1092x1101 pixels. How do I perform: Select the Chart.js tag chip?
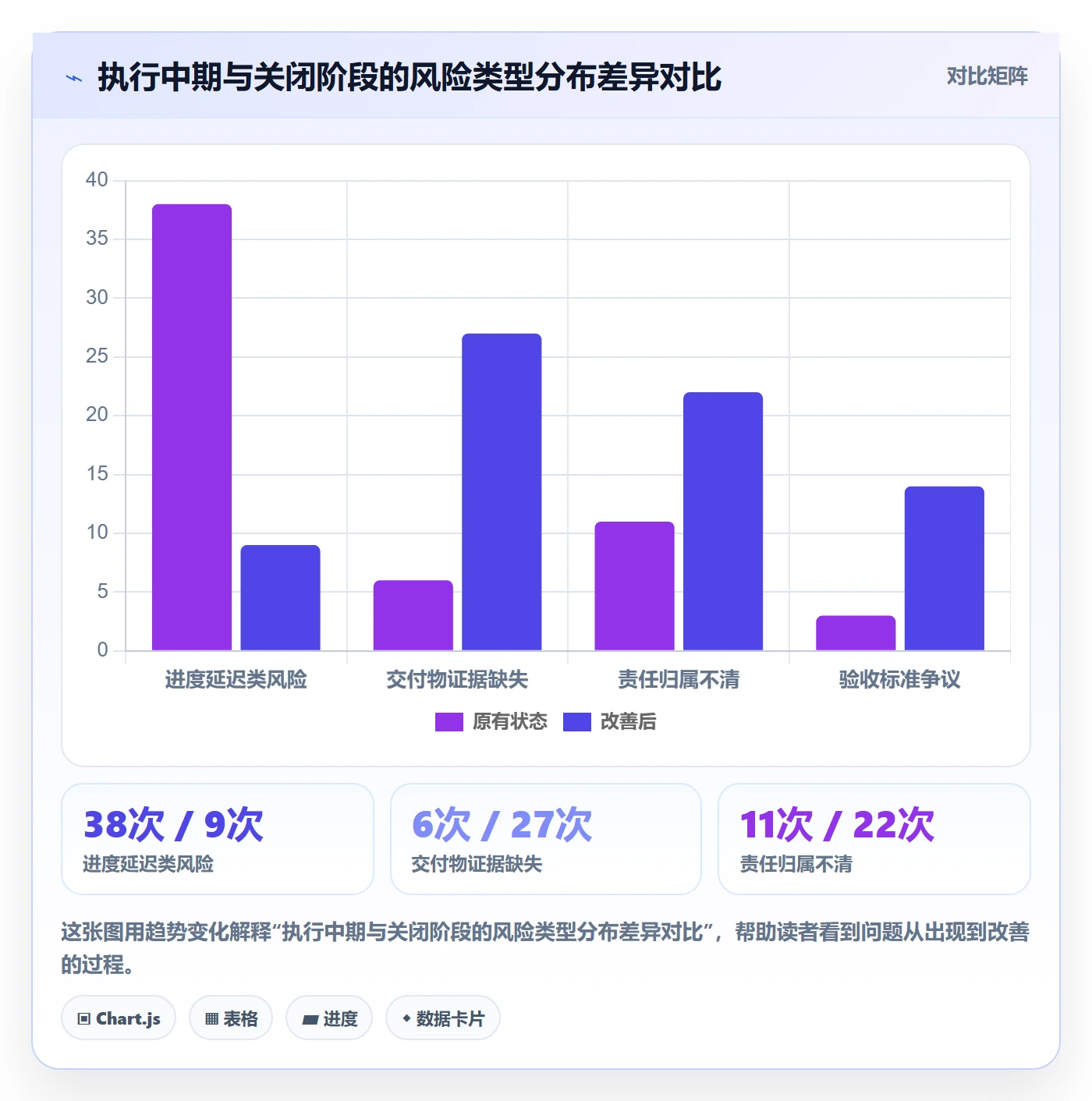[119, 1018]
